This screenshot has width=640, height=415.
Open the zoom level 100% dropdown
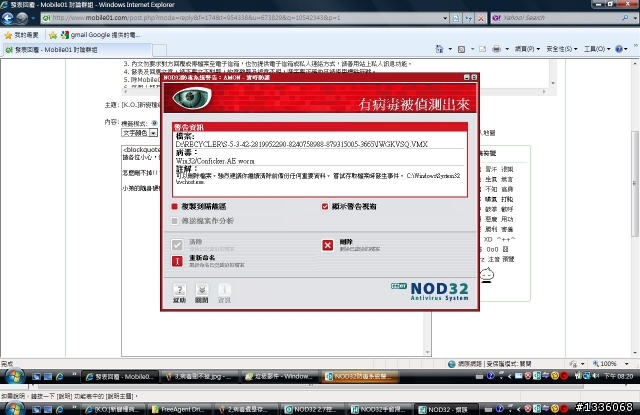[627, 364]
